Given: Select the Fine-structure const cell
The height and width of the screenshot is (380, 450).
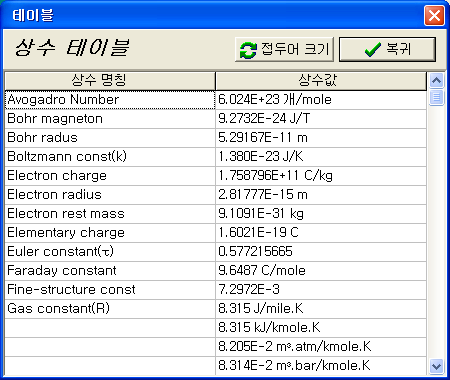Looking at the screenshot, I should coord(110,290).
